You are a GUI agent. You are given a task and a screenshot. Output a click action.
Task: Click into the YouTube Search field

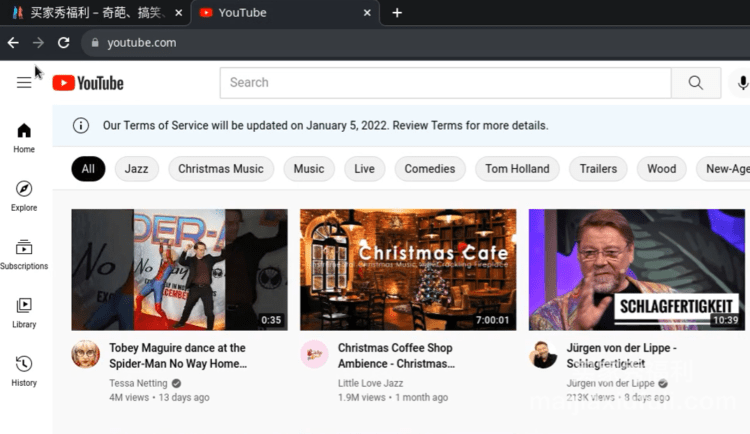[x=446, y=83]
